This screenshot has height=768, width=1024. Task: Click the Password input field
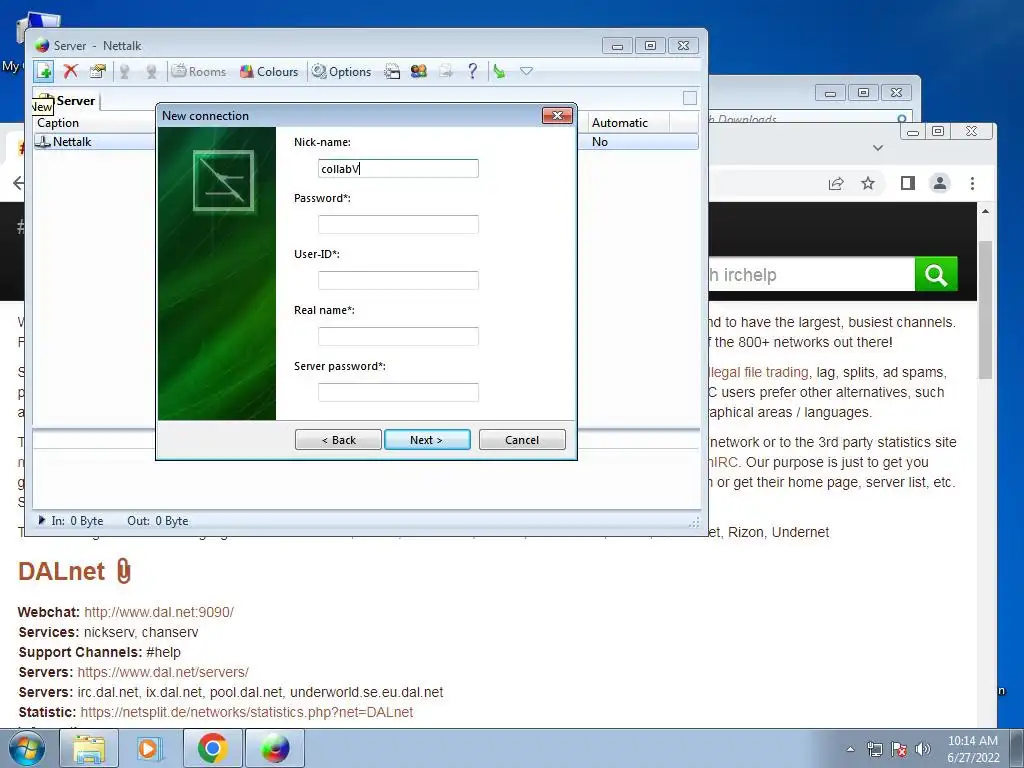click(398, 225)
